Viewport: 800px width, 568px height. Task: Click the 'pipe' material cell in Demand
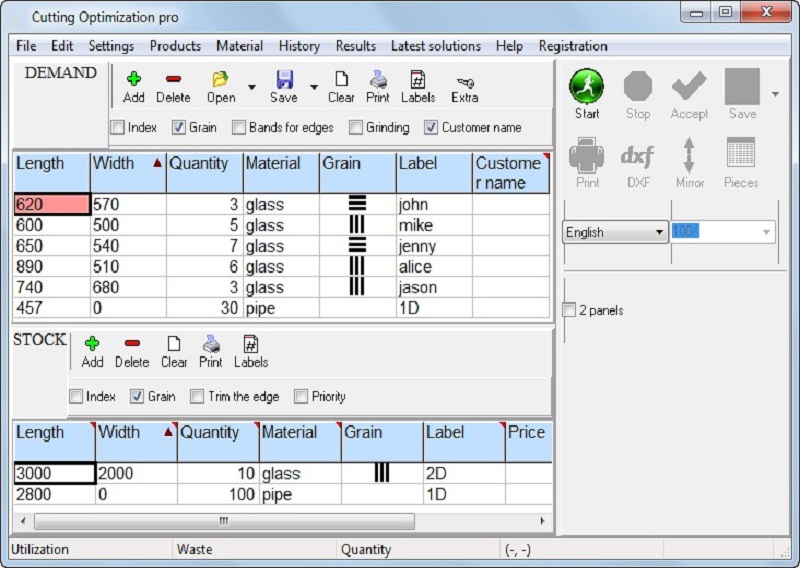tap(281, 308)
